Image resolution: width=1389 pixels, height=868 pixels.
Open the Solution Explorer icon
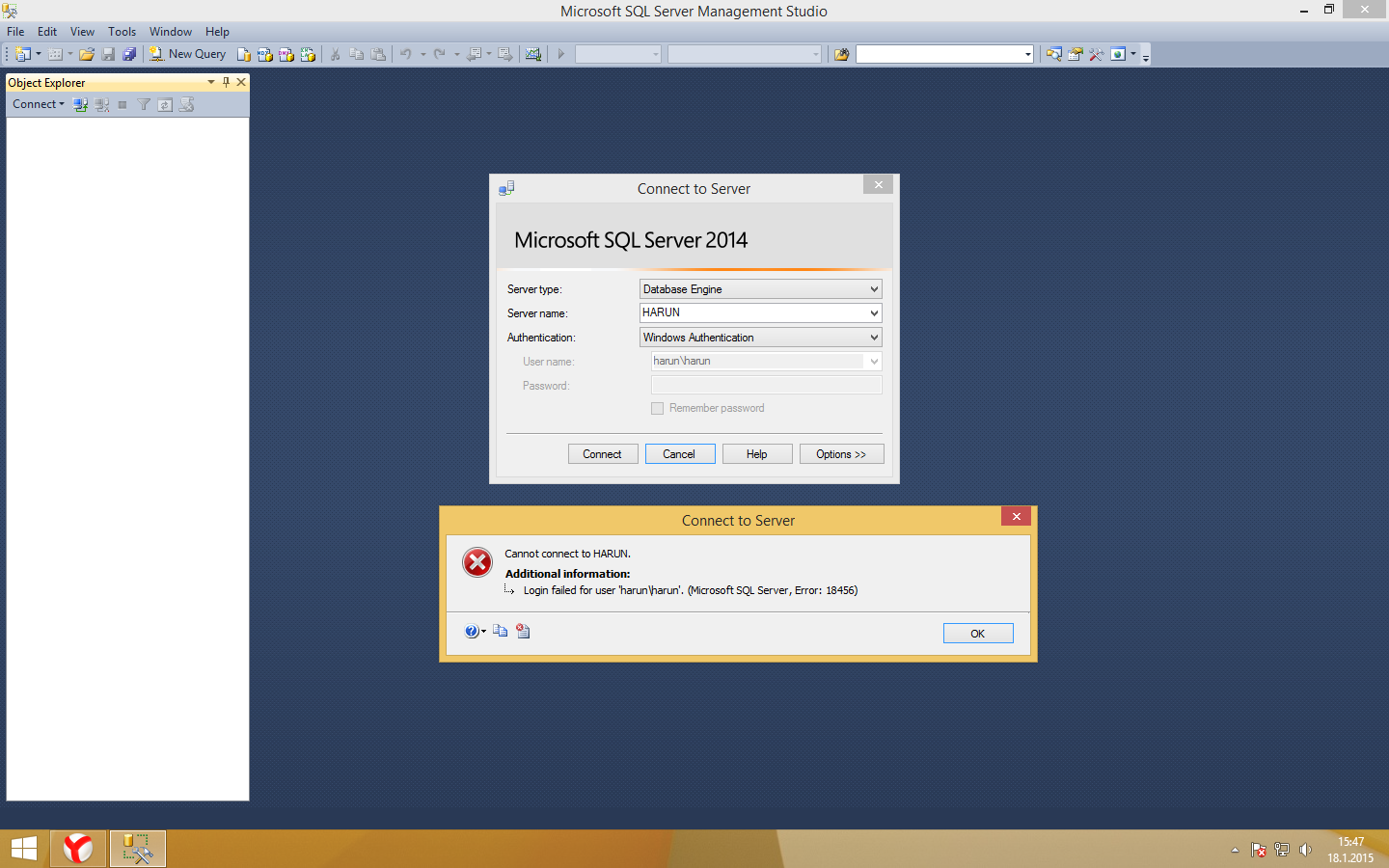click(x=1054, y=54)
